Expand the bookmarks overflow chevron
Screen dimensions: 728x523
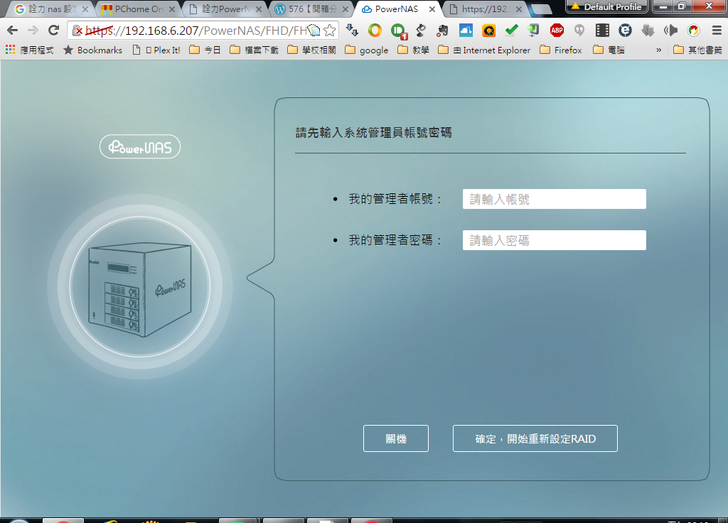pyautogui.click(x=658, y=50)
